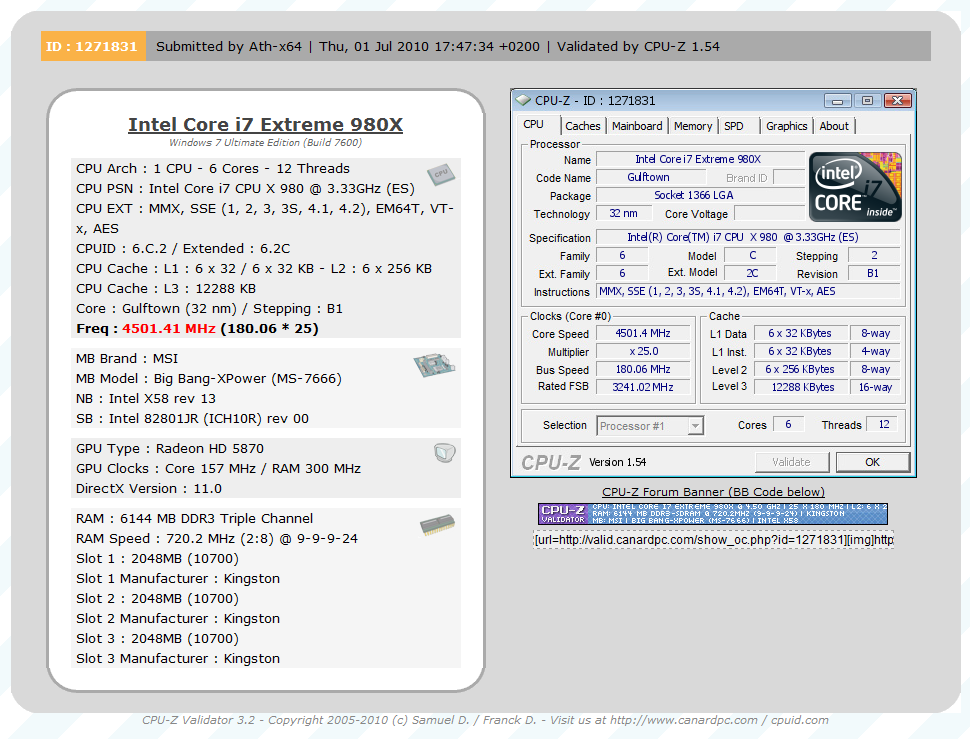Click "Version 1.54" label in CPU-Z window
This screenshot has width=970, height=739.
click(617, 462)
